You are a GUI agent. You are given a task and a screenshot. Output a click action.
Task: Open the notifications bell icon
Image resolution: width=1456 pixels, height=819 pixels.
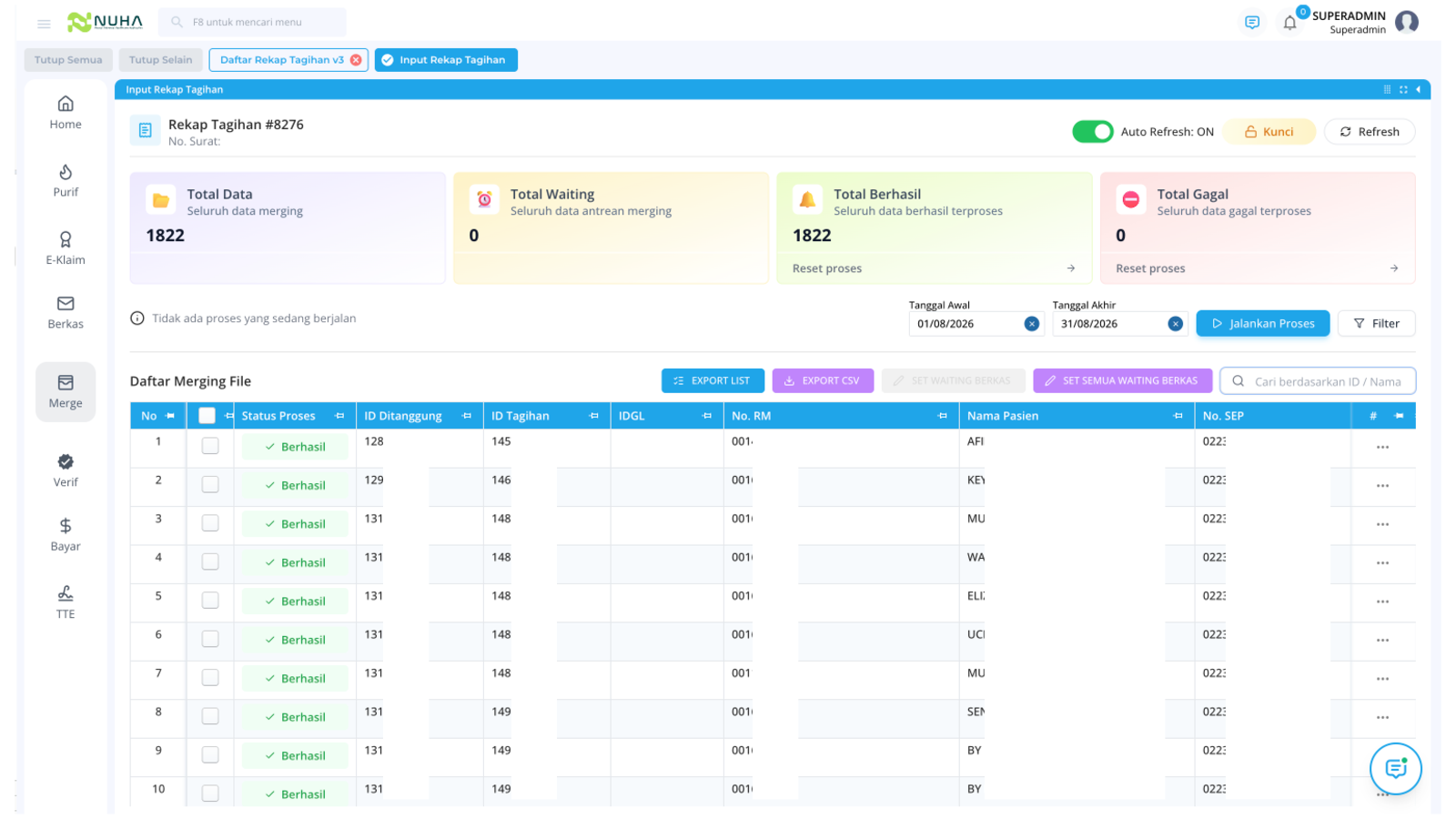(1289, 23)
